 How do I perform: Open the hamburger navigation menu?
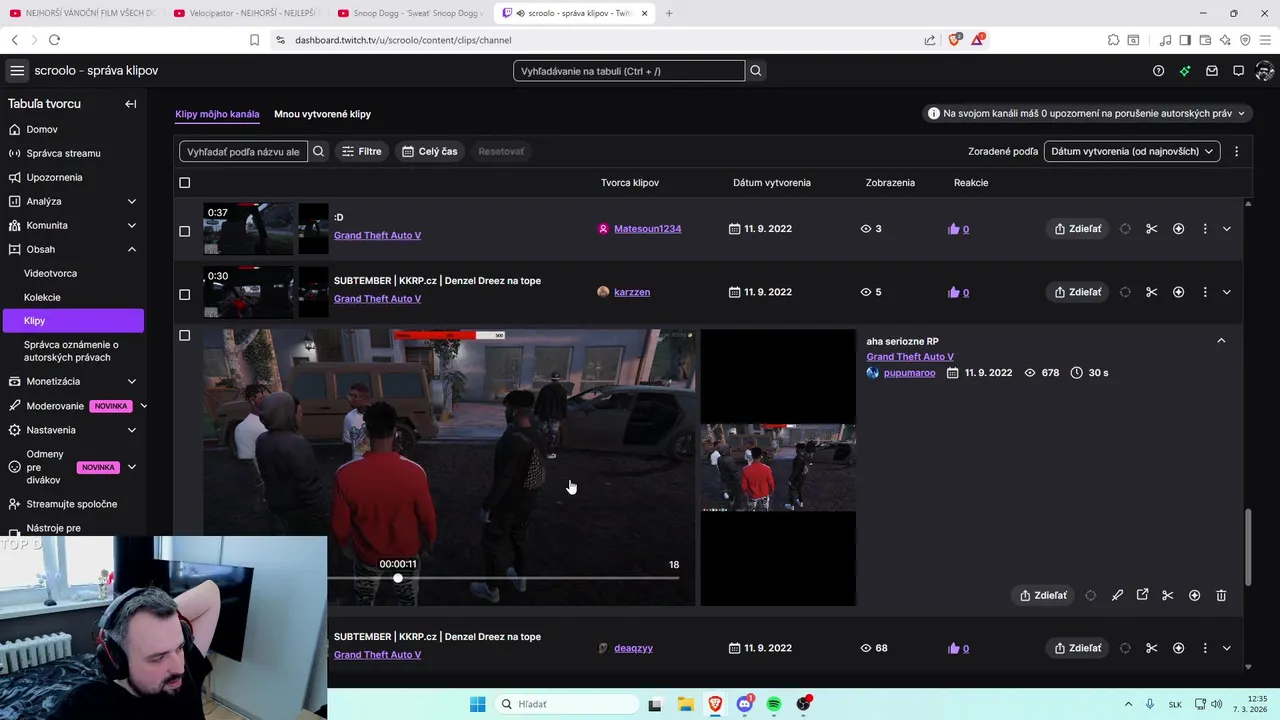pos(17,71)
